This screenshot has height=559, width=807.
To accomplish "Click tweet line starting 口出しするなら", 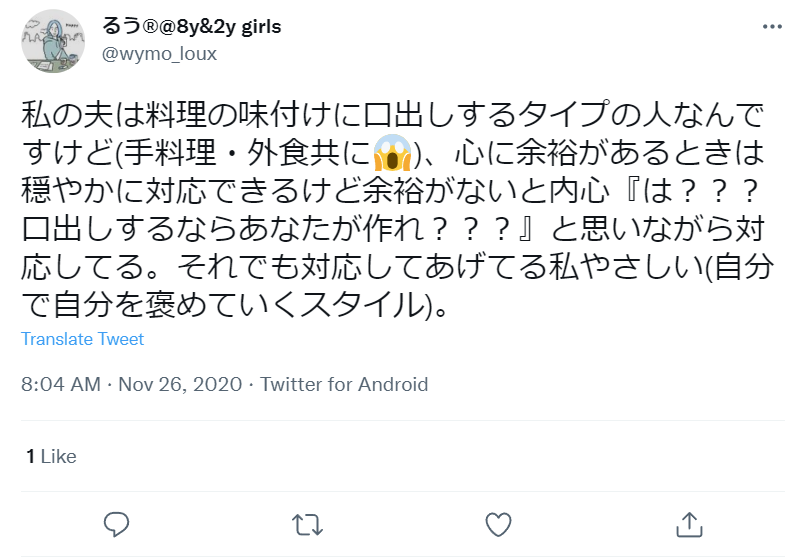I will click(392, 229).
